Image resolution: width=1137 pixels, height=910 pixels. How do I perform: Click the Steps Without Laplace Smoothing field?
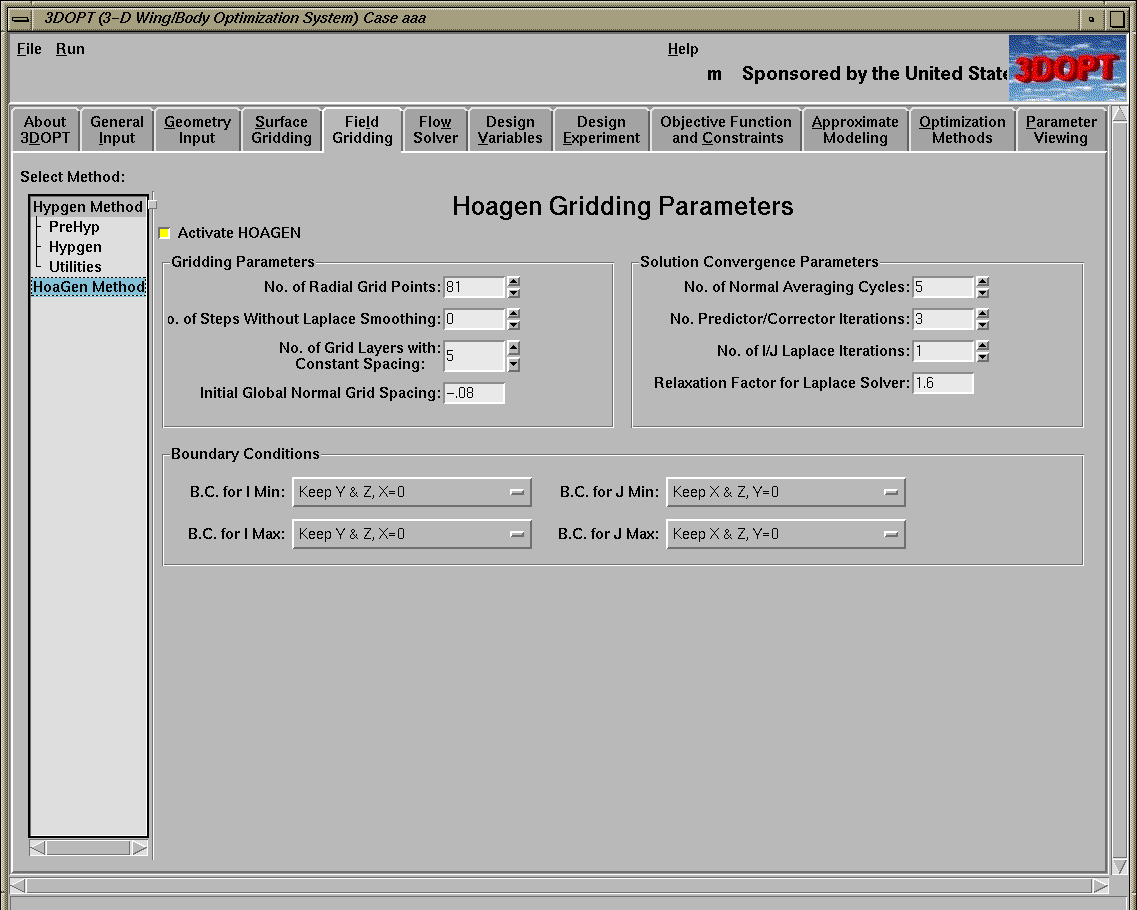click(474, 319)
